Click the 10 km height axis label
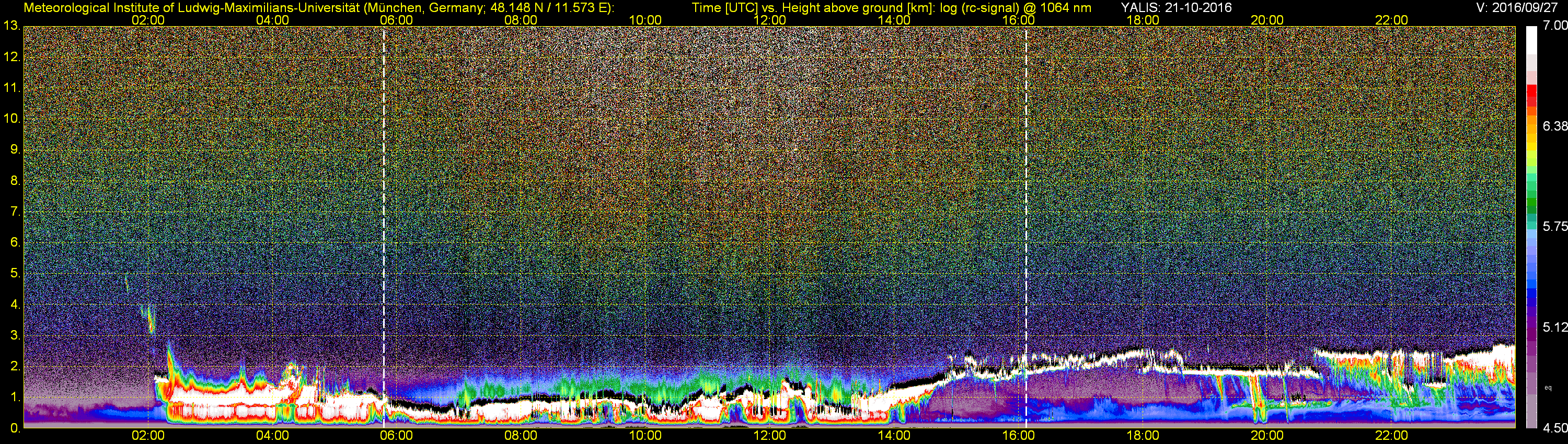1568x444 pixels. click(11, 119)
